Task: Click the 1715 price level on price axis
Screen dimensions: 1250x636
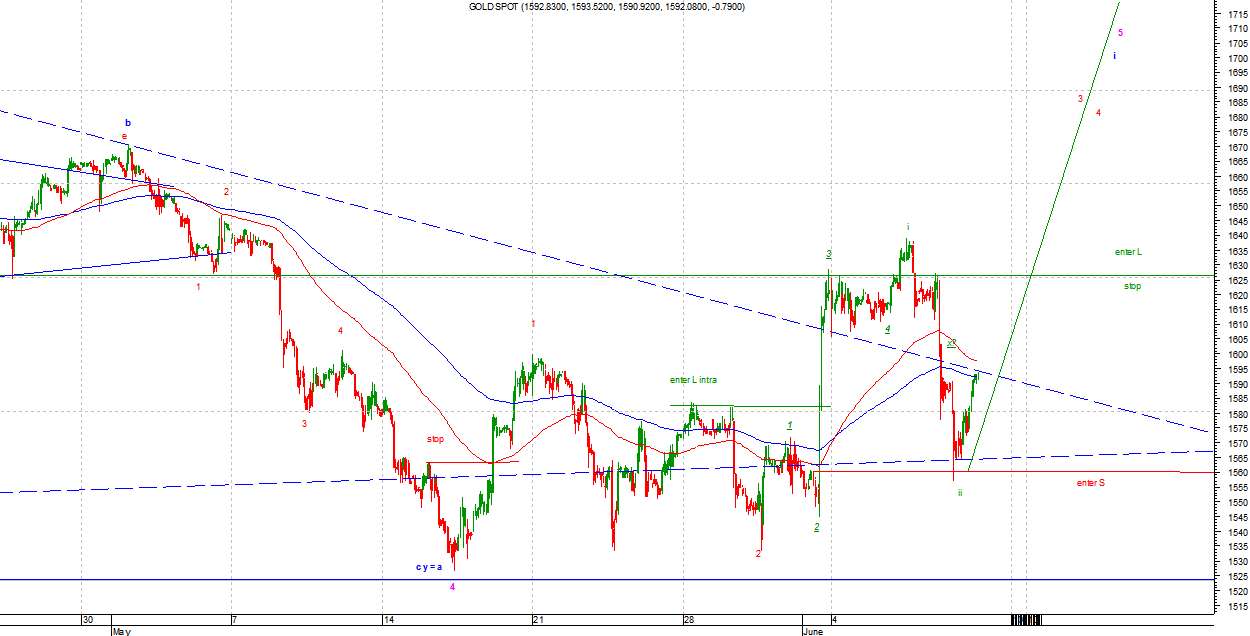Action: [1236, 15]
